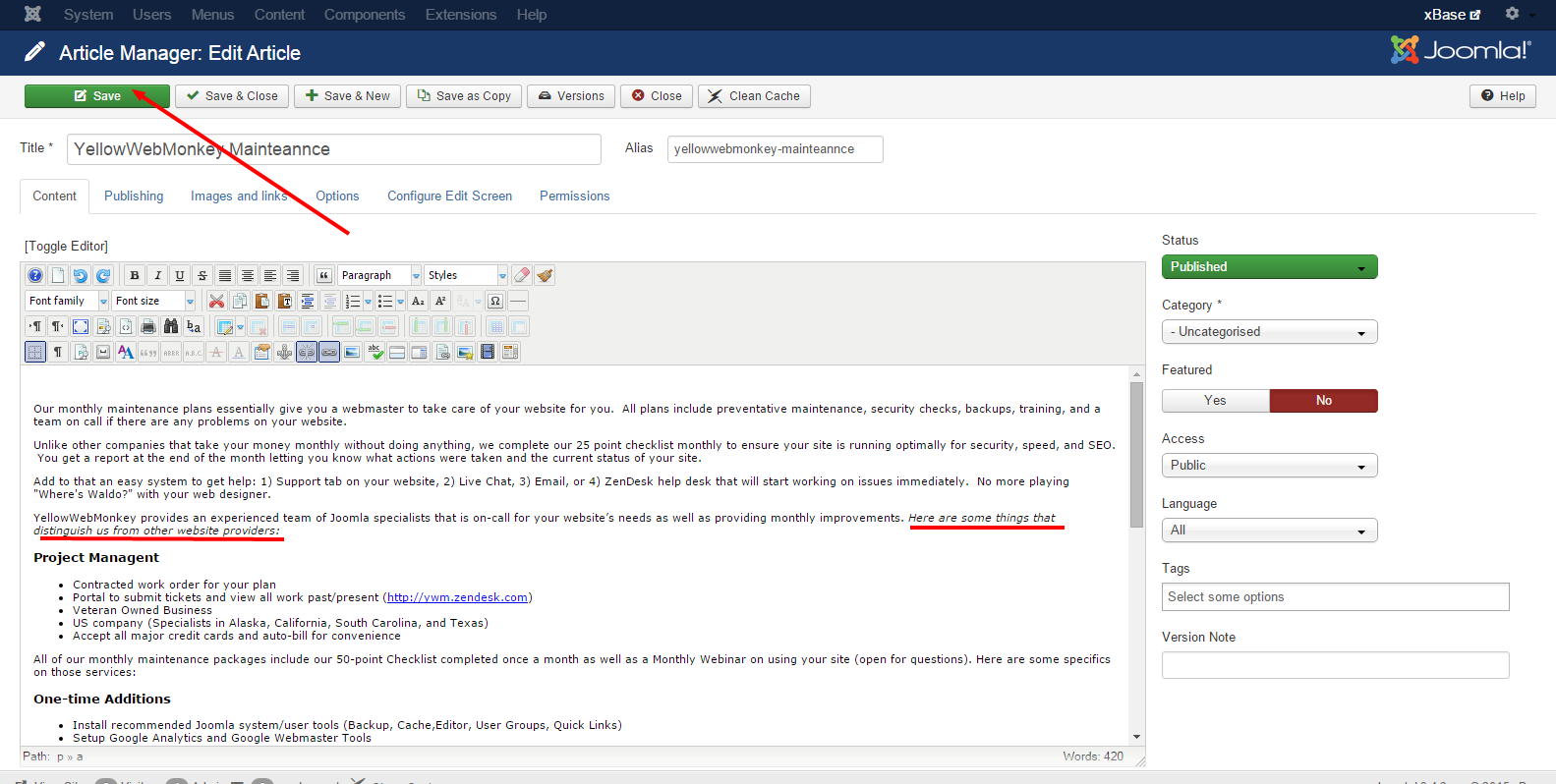
Task: Set right-to-left text direction icon
Action: 58,326
